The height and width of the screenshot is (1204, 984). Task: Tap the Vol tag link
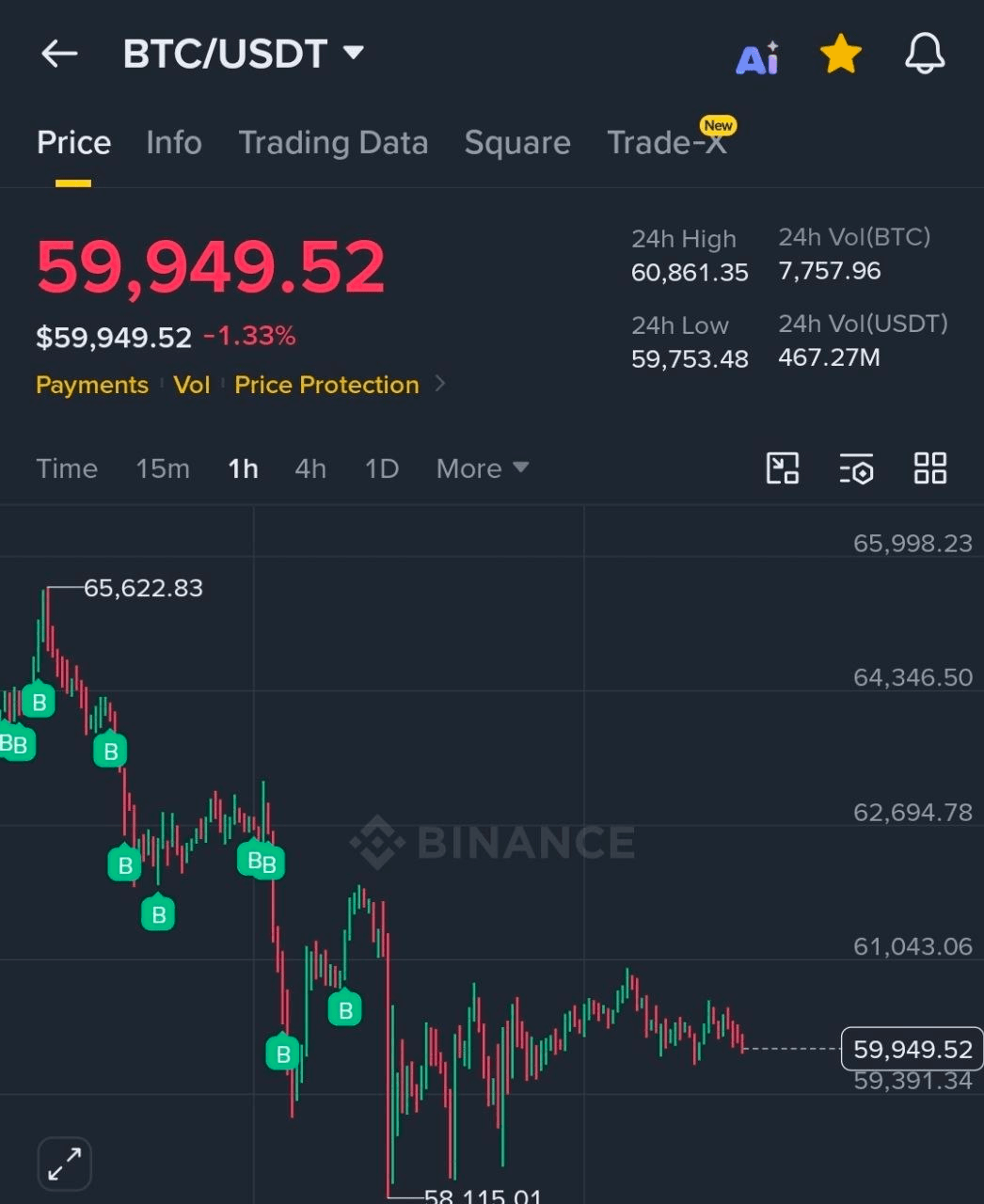[192, 385]
